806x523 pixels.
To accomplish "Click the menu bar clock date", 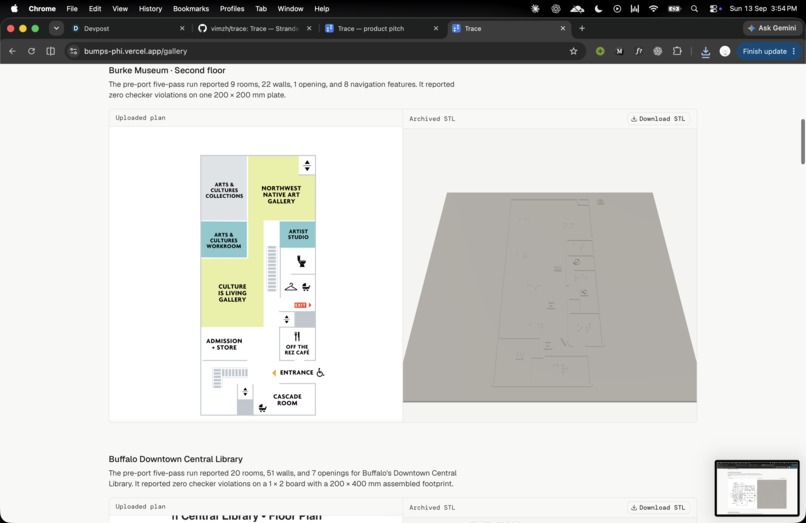I will tap(763, 9).
